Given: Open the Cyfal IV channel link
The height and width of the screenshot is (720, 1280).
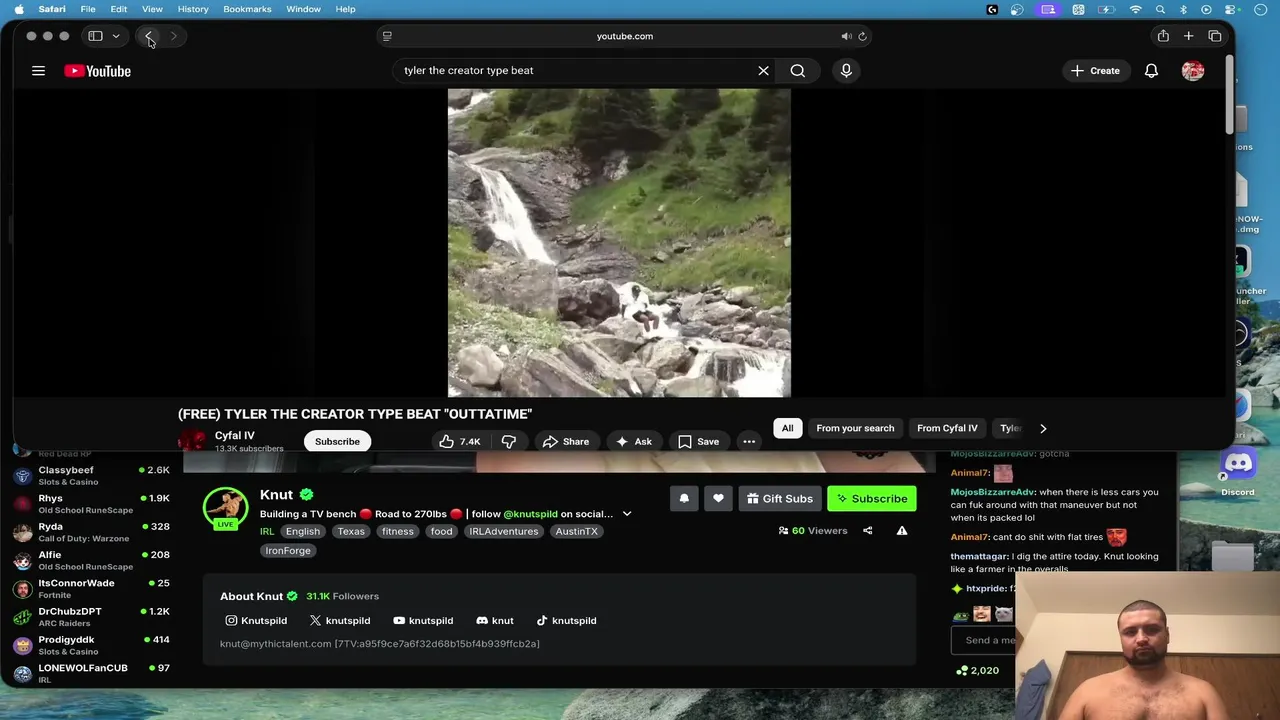Looking at the screenshot, I should click(x=234, y=435).
